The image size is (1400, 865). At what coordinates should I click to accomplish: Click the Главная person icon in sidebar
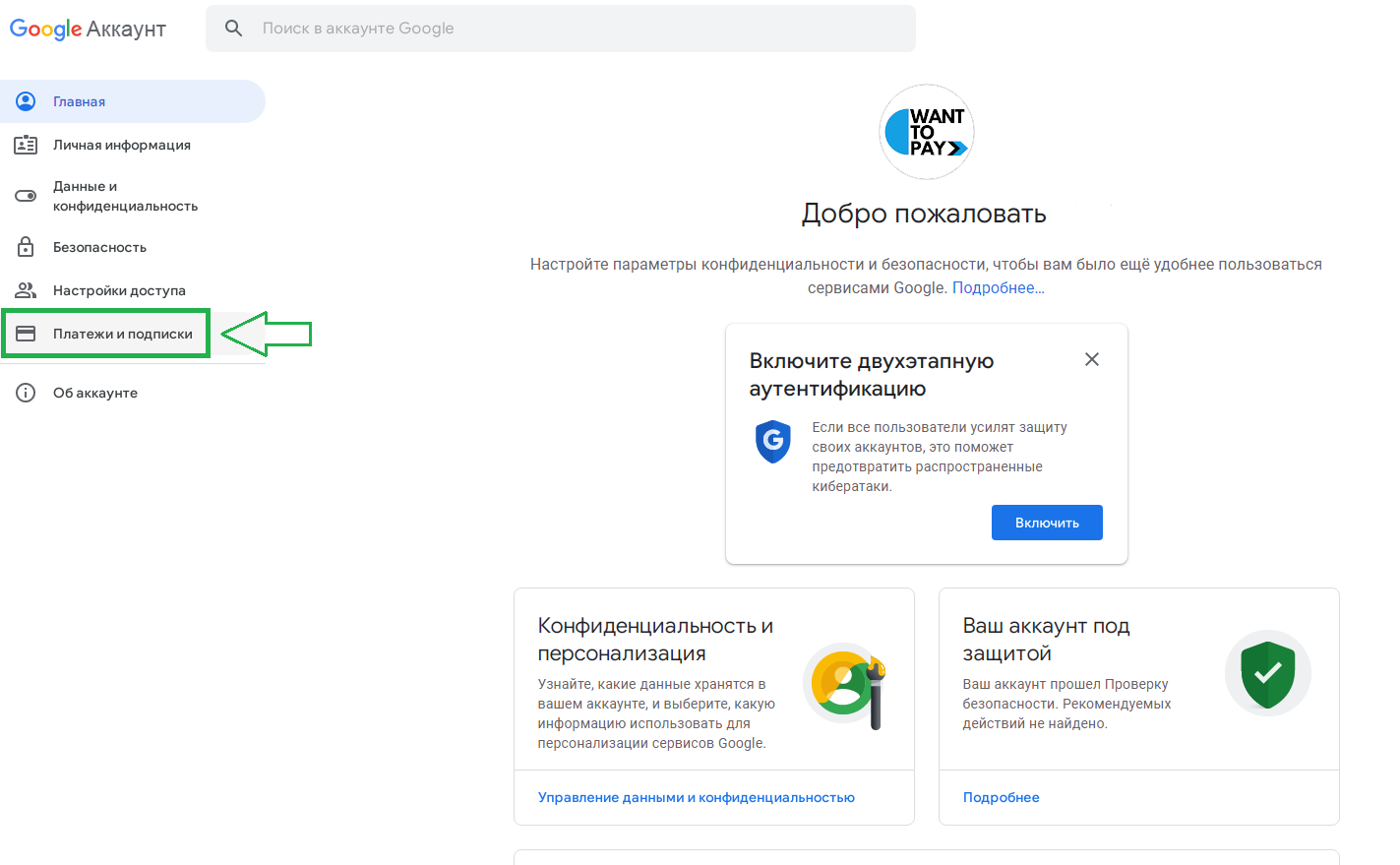[26, 101]
